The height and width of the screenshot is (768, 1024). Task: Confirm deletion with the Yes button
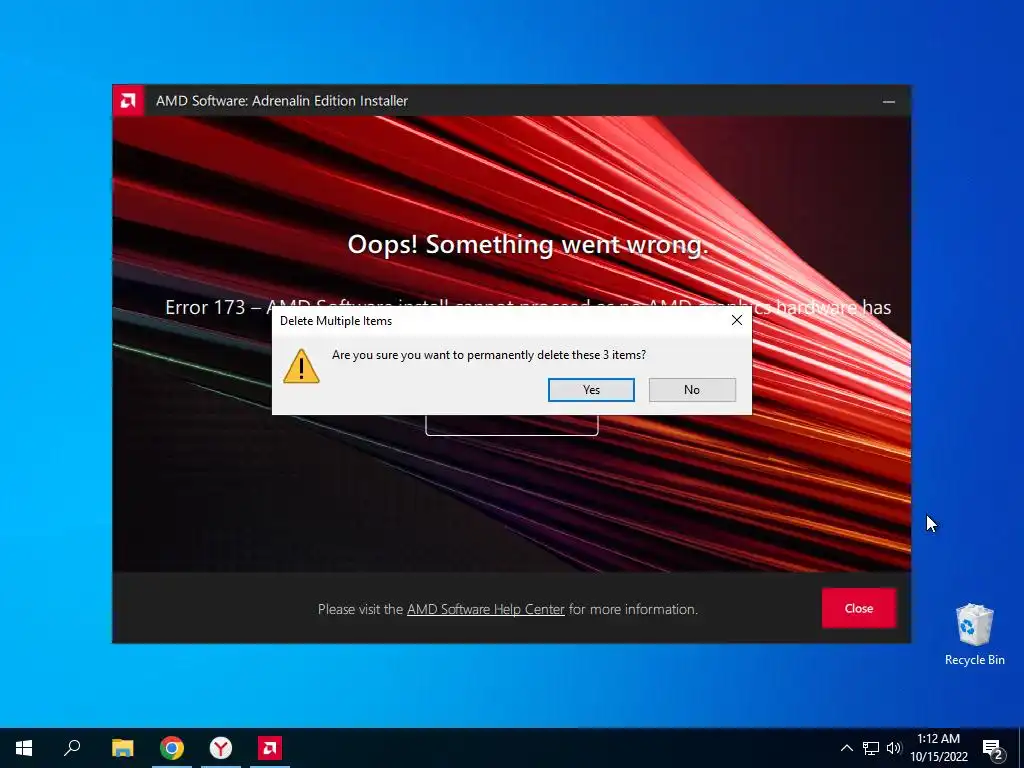click(x=591, y=390)
